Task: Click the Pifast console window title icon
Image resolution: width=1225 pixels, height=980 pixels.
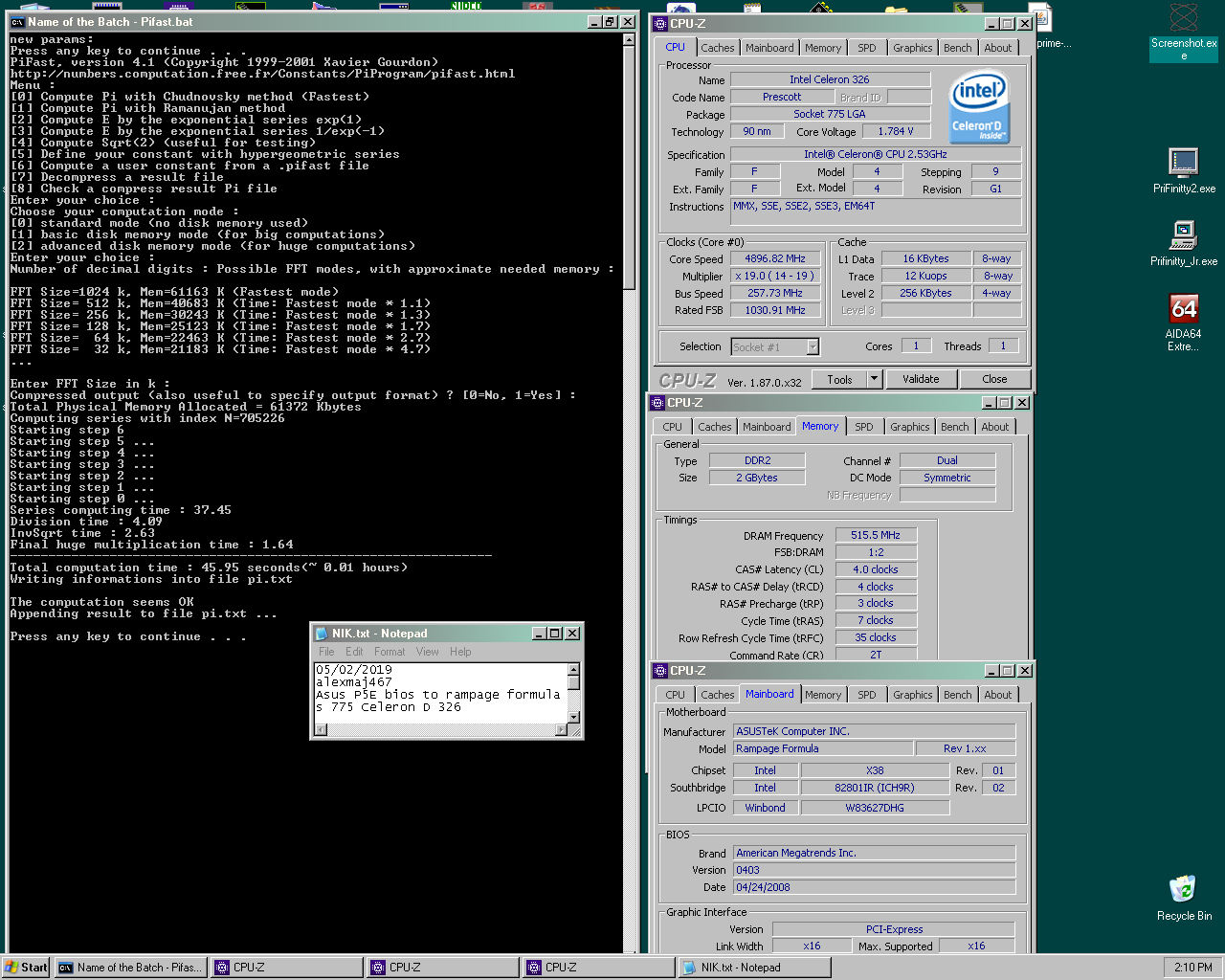Action: click(17, 22)
